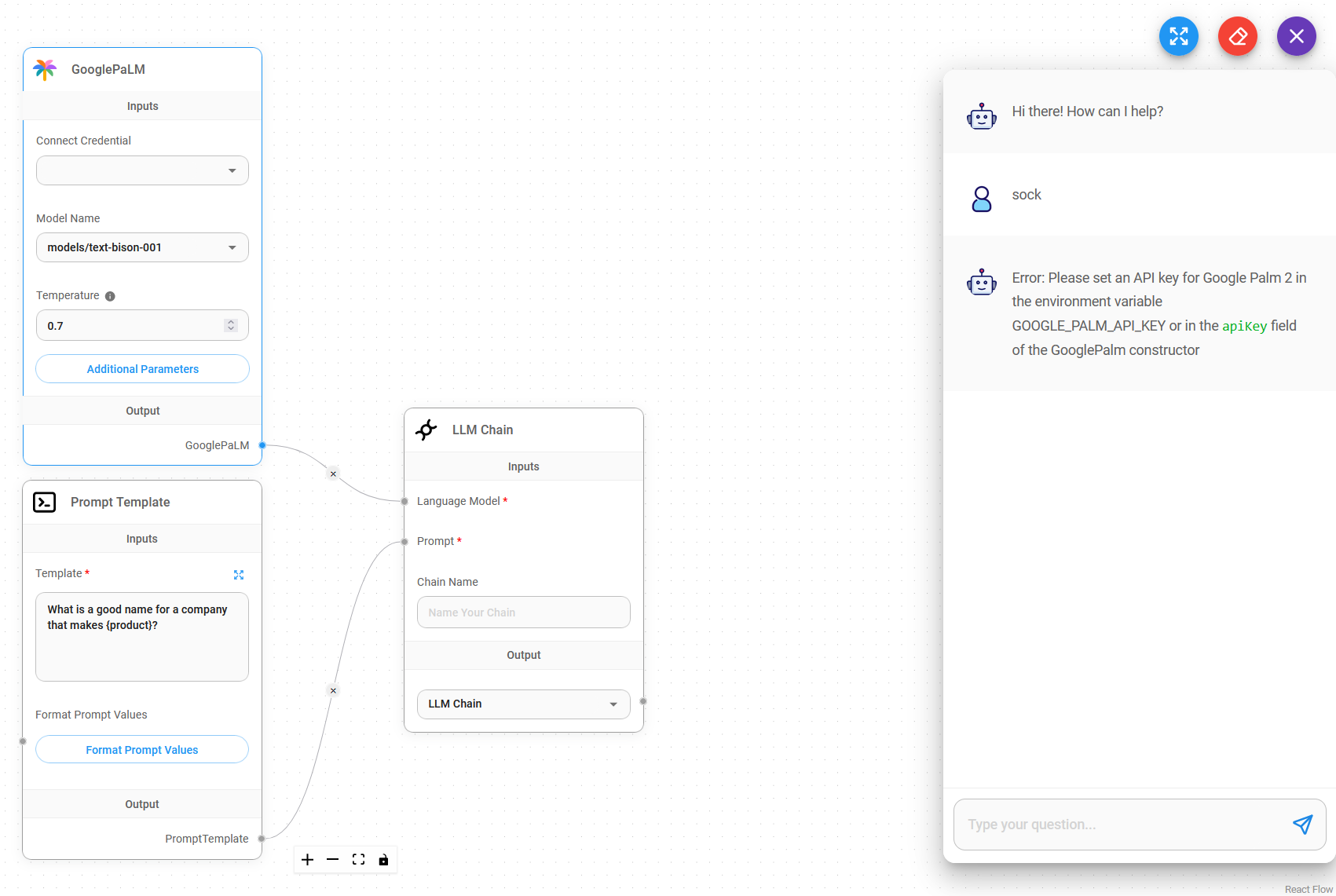
Task: Clear chat history with red eraser button
Action: coord(1237,36)
